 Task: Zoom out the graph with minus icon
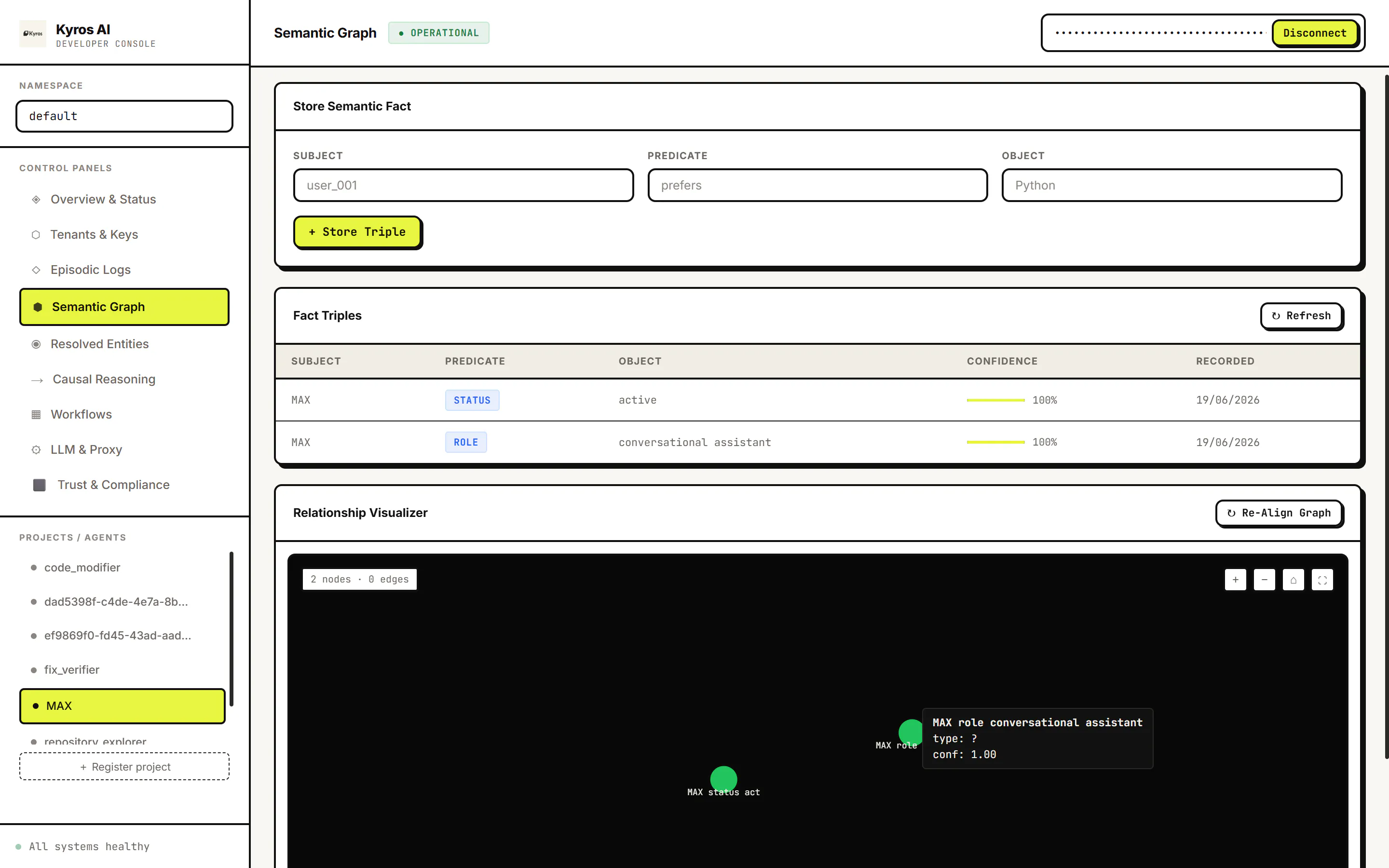click(1265, 580)
